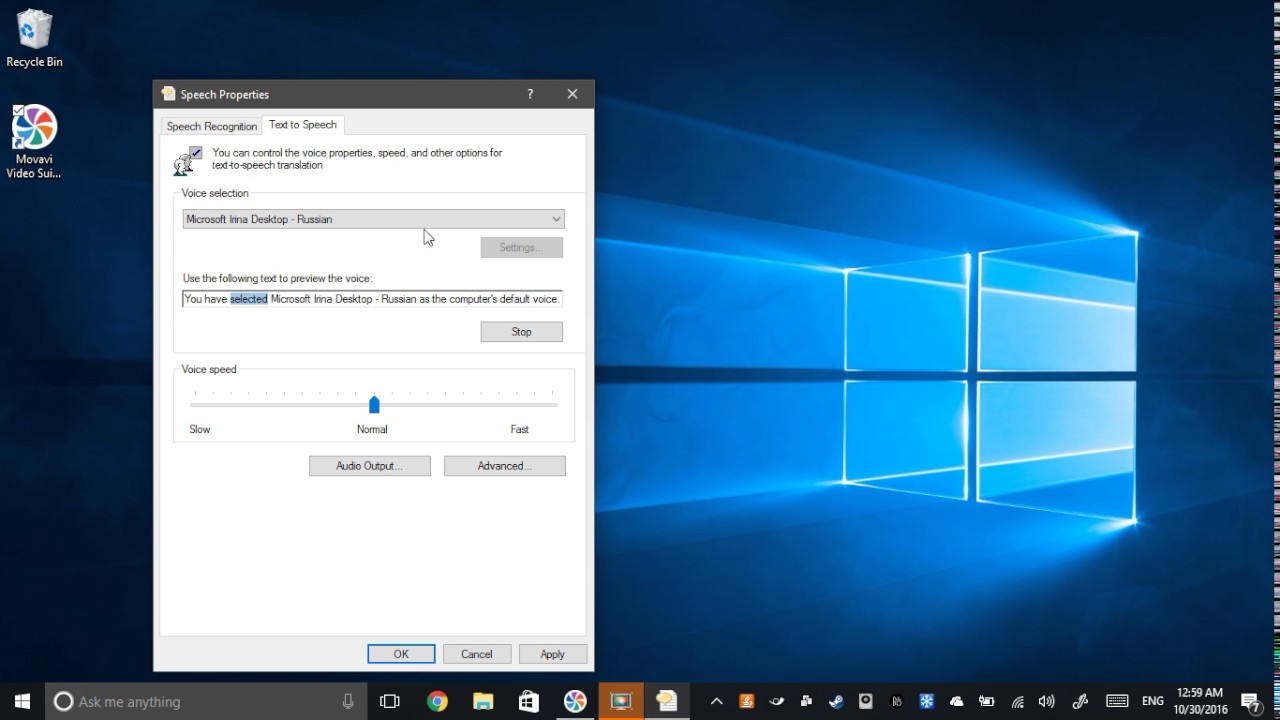Open Movavi Video Suite desktop shortcut
The image size is (1280, 720).
click(34, 141)
